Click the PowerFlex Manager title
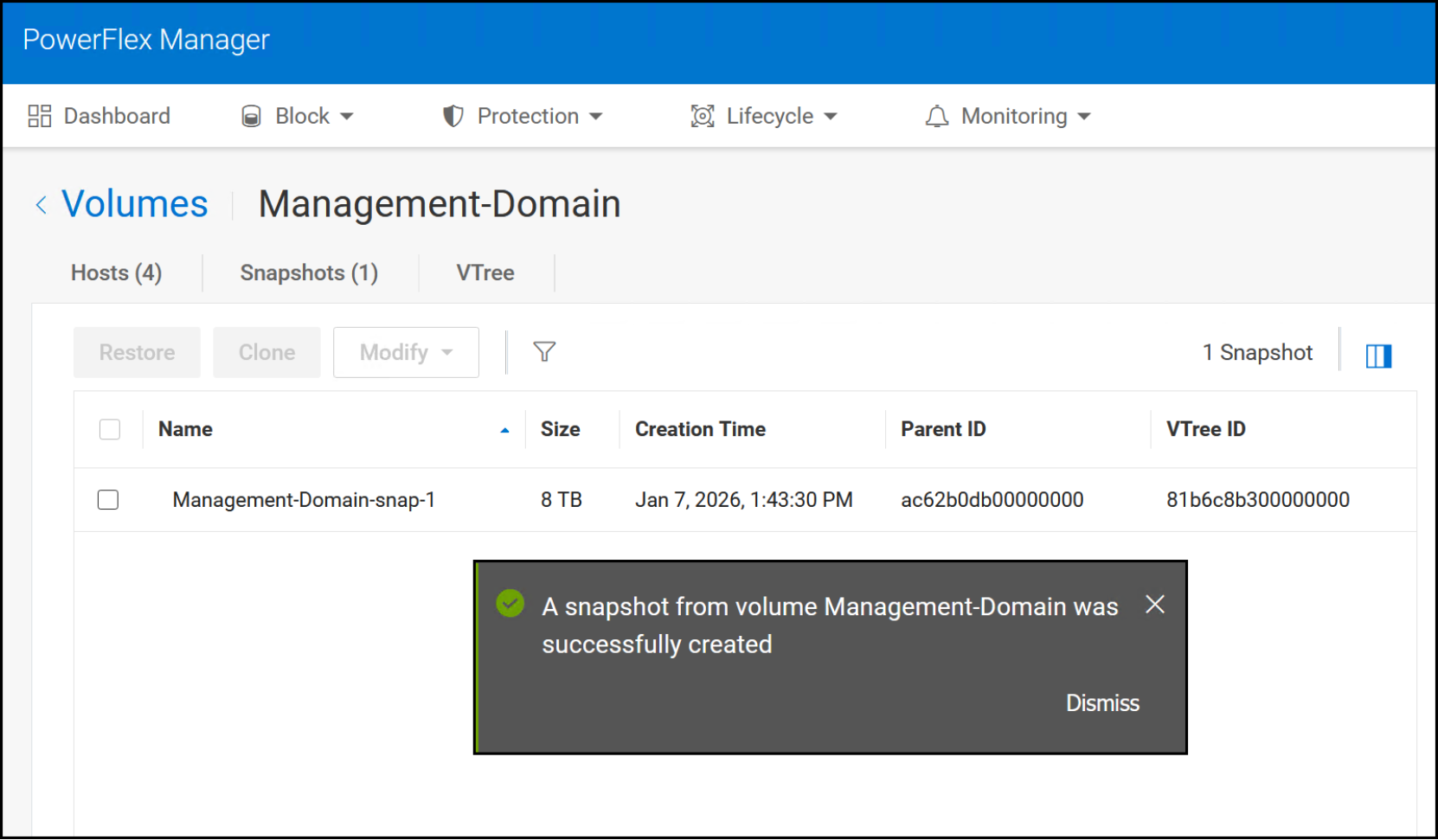 (146, 40)
